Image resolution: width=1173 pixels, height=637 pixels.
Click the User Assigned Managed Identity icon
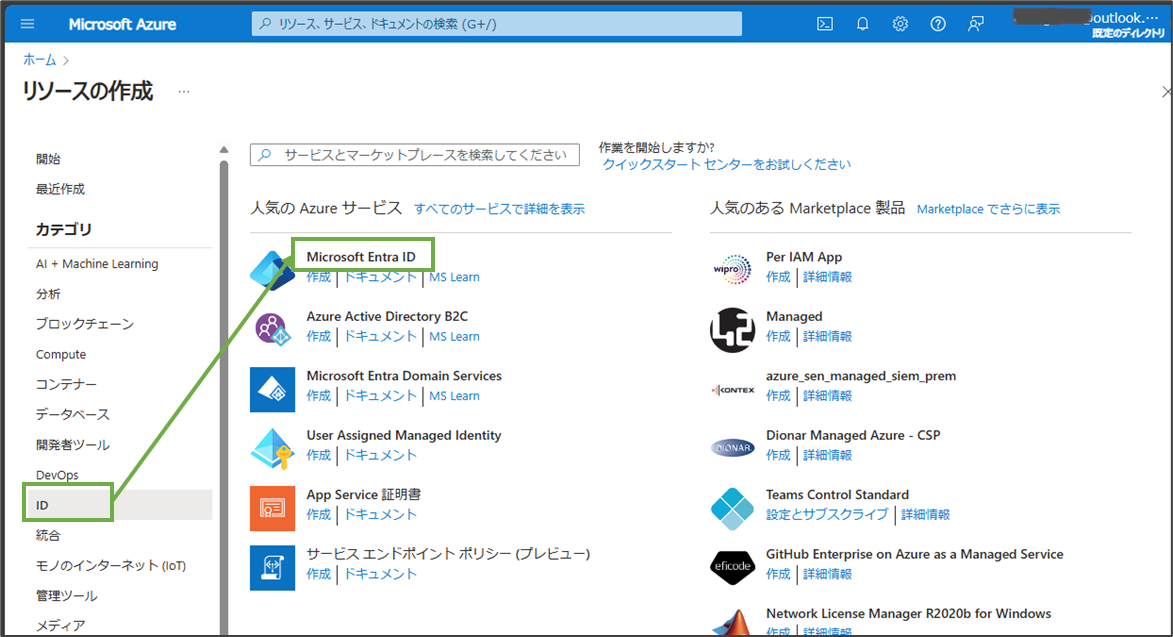(272, 449)
